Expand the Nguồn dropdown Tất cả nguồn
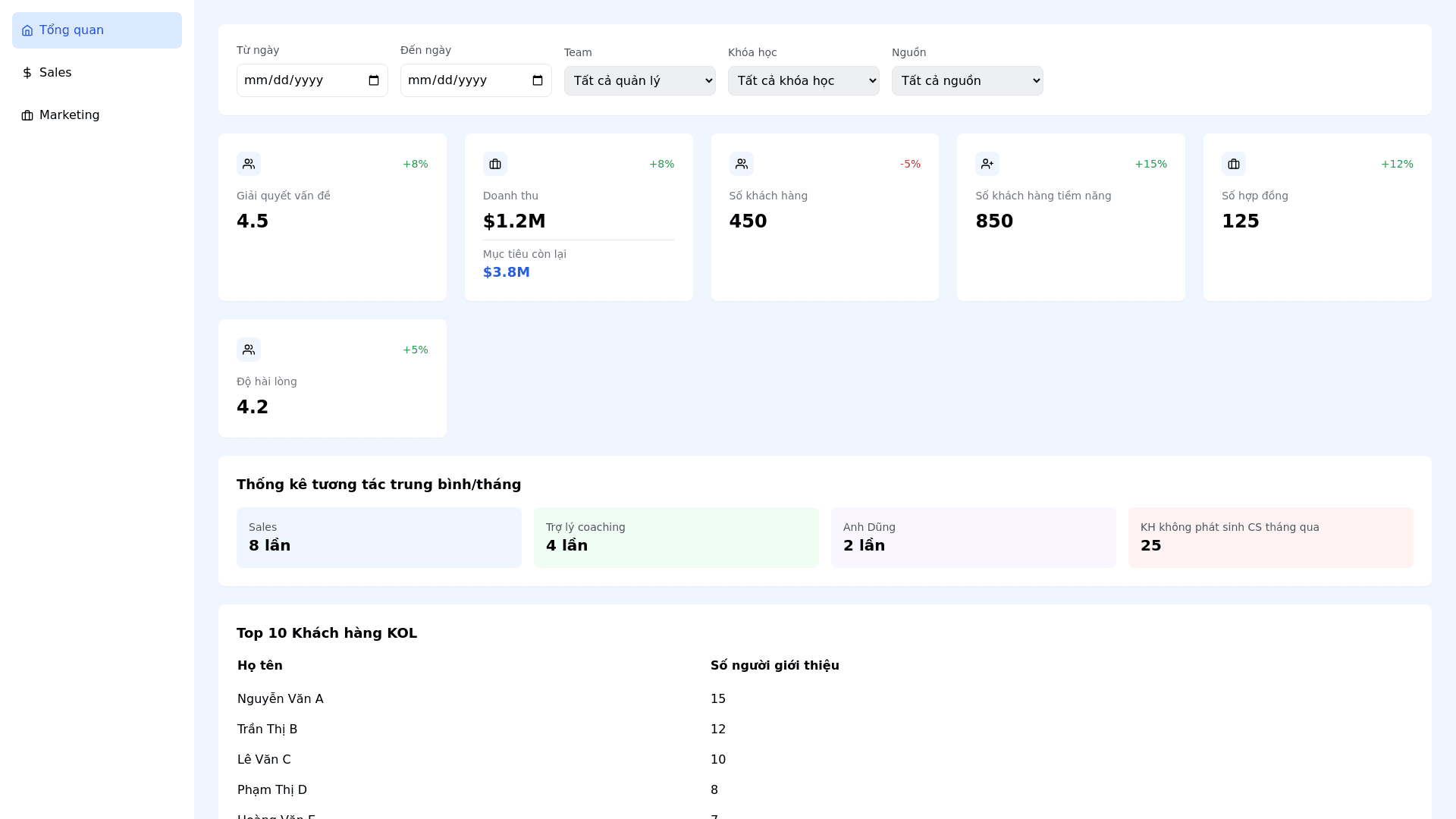The height and width of the screenshot is (819, 1456). click(967, 80)
